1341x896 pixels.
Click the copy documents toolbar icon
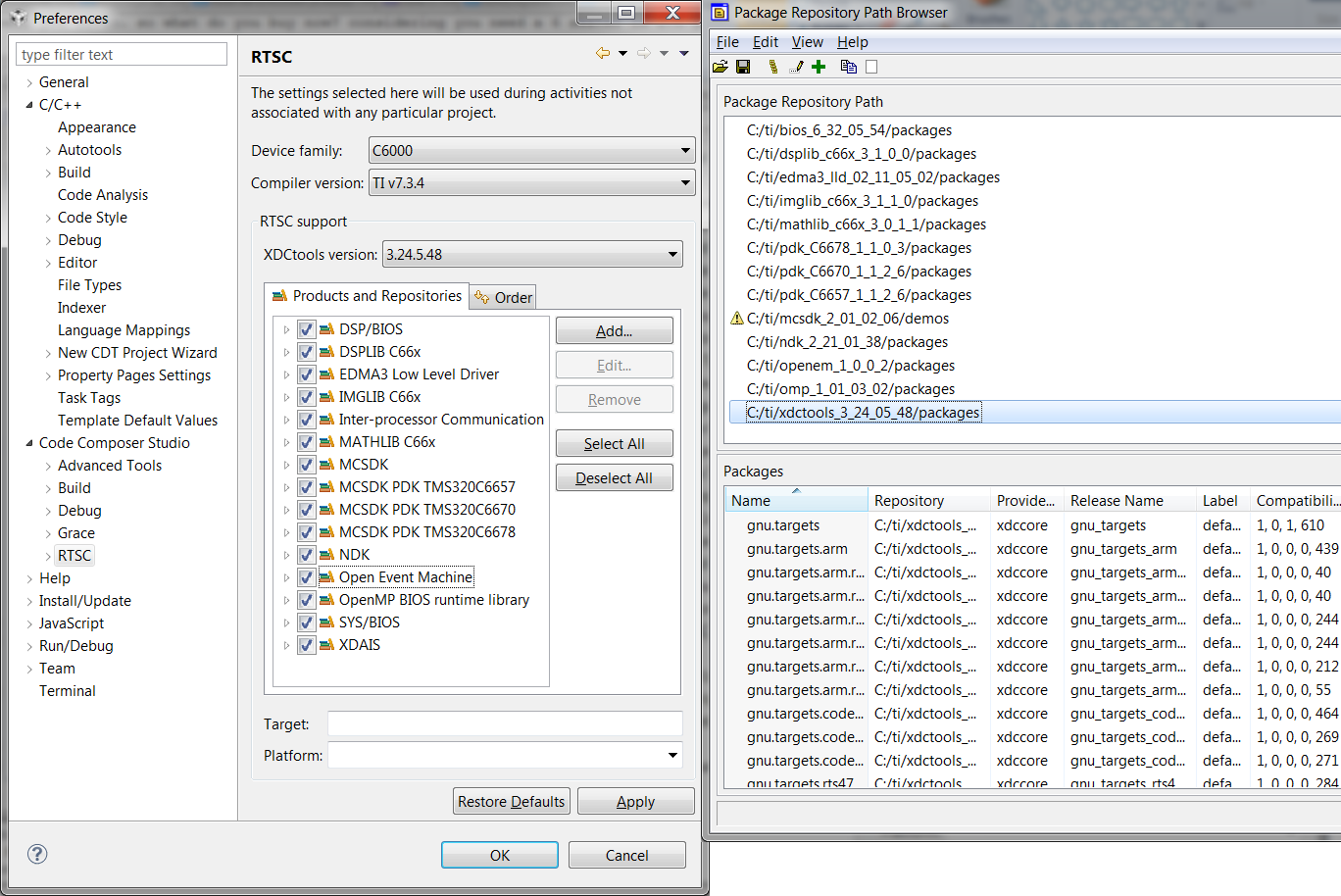click(849, 67)
